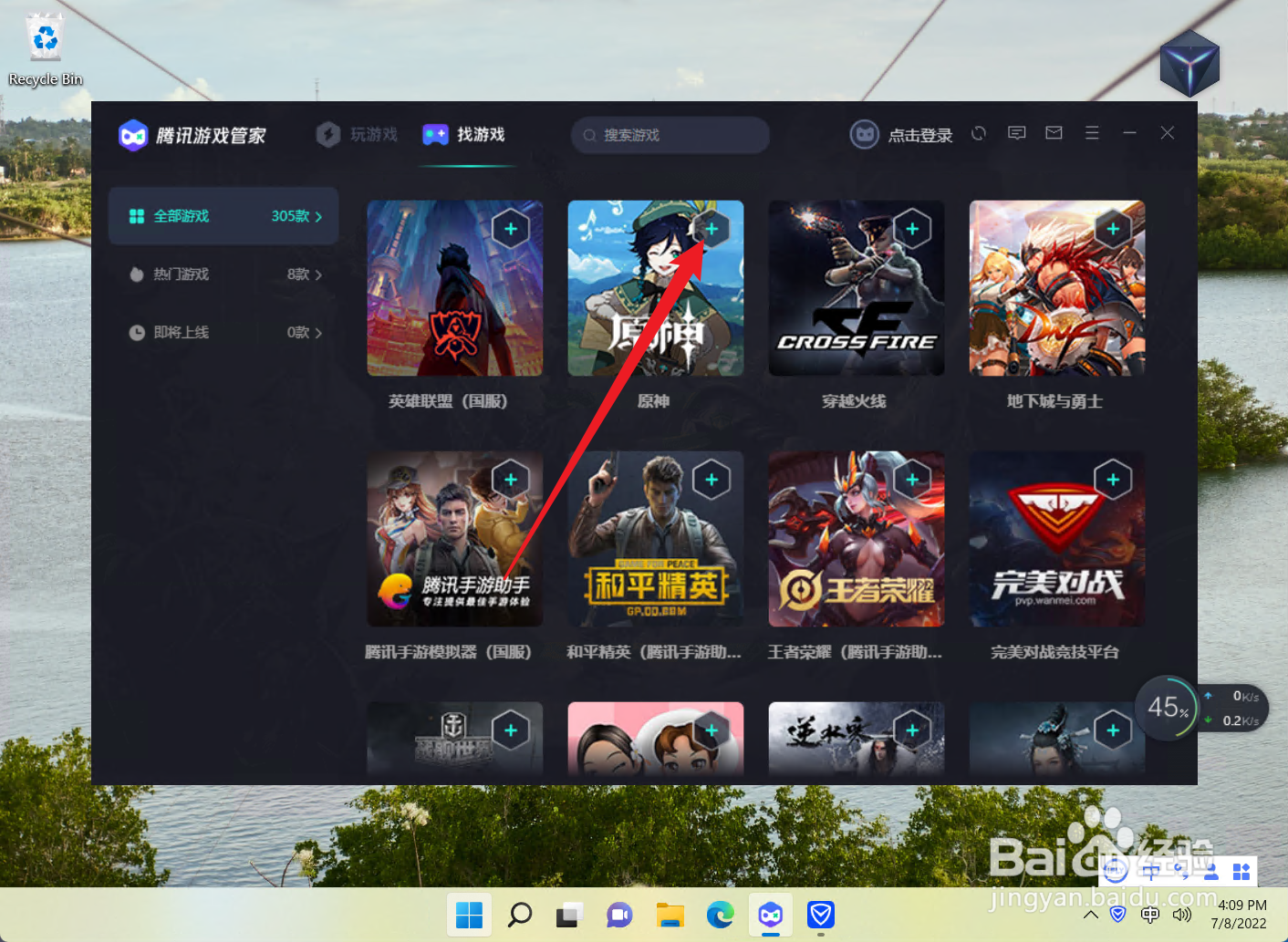Open the 完美对战 game cover
The image size is (1288, 942).
click(x=1057, y=539)
